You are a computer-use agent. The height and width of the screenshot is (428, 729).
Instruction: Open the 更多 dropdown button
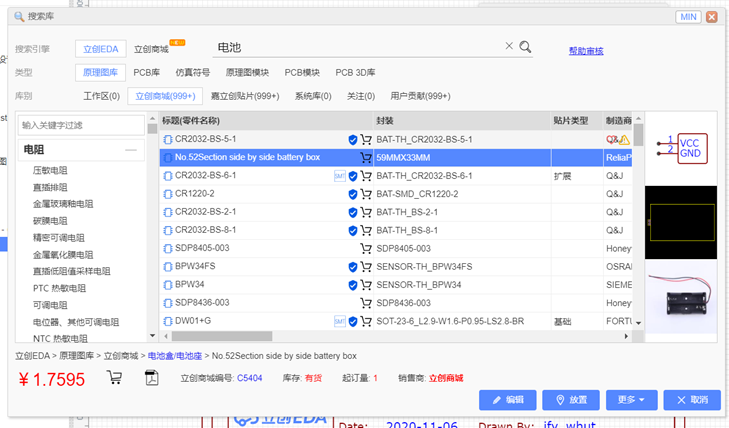pos(631,400)
